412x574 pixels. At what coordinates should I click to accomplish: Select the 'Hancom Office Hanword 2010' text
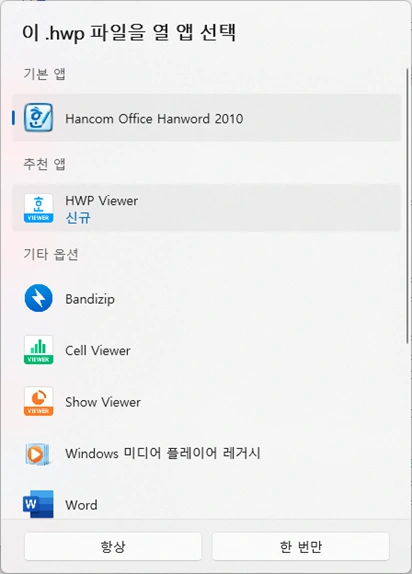154,119
